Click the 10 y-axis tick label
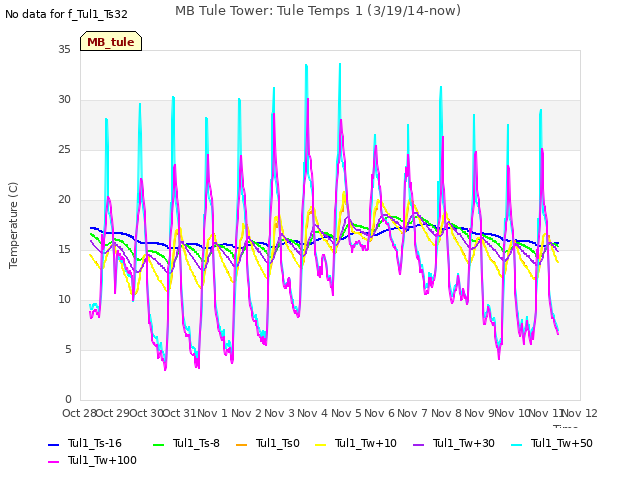This screenshot has width=640, height=480. click(x=64, y=300)
